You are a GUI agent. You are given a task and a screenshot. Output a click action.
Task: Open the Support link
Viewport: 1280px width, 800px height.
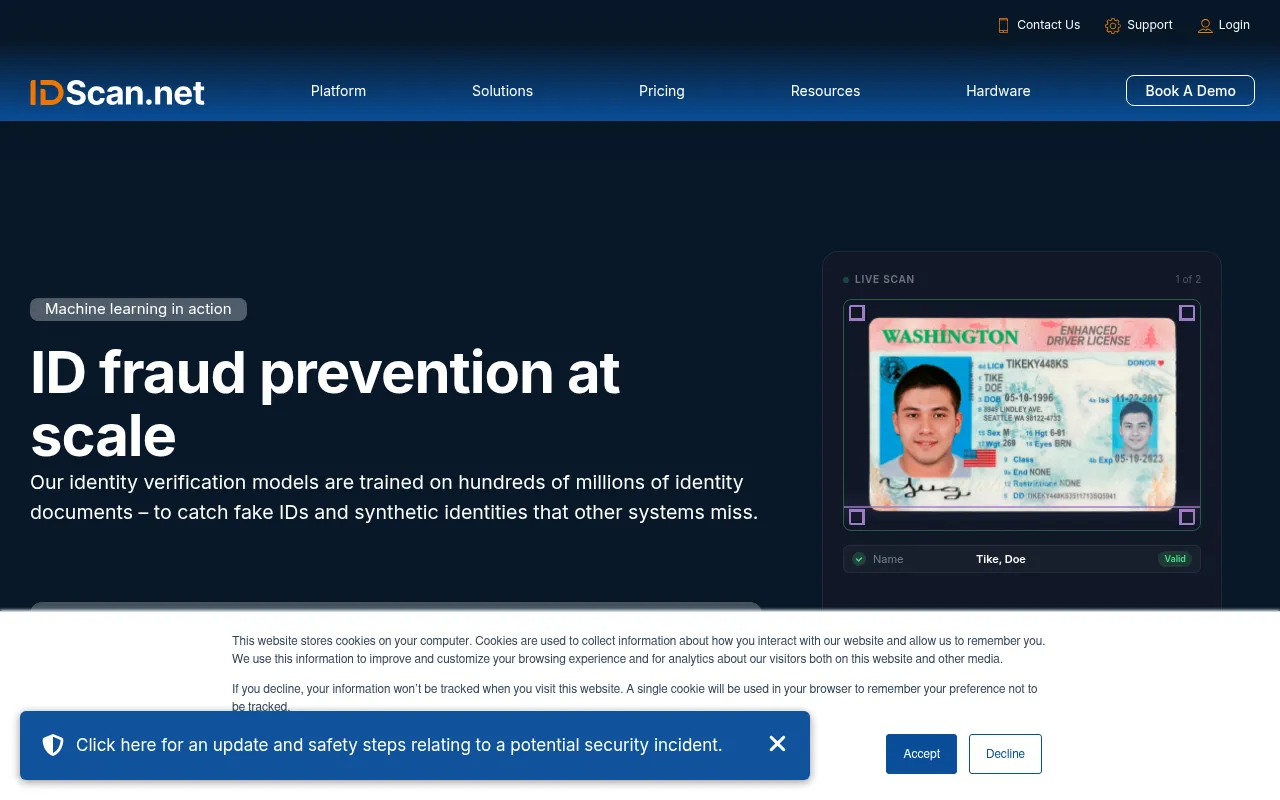tap(1150, 25)
